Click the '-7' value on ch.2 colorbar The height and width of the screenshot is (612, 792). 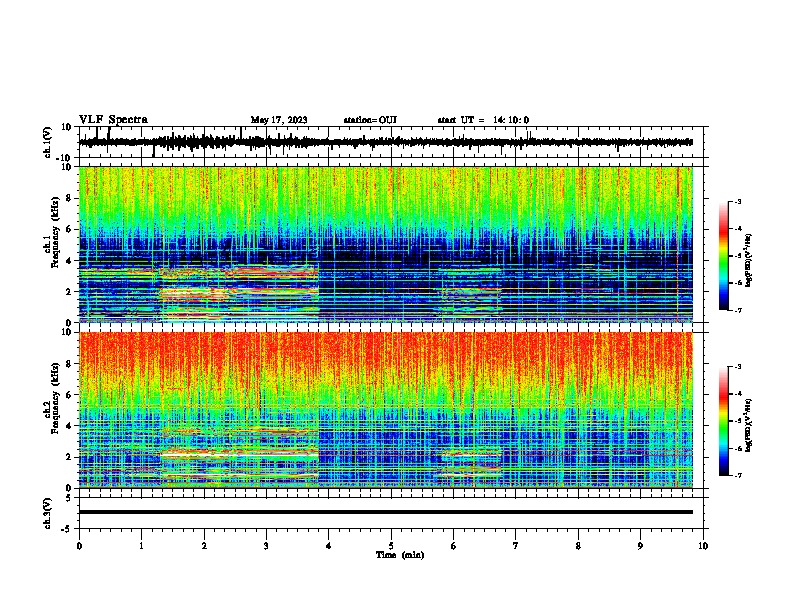click(x=737, y=476)
